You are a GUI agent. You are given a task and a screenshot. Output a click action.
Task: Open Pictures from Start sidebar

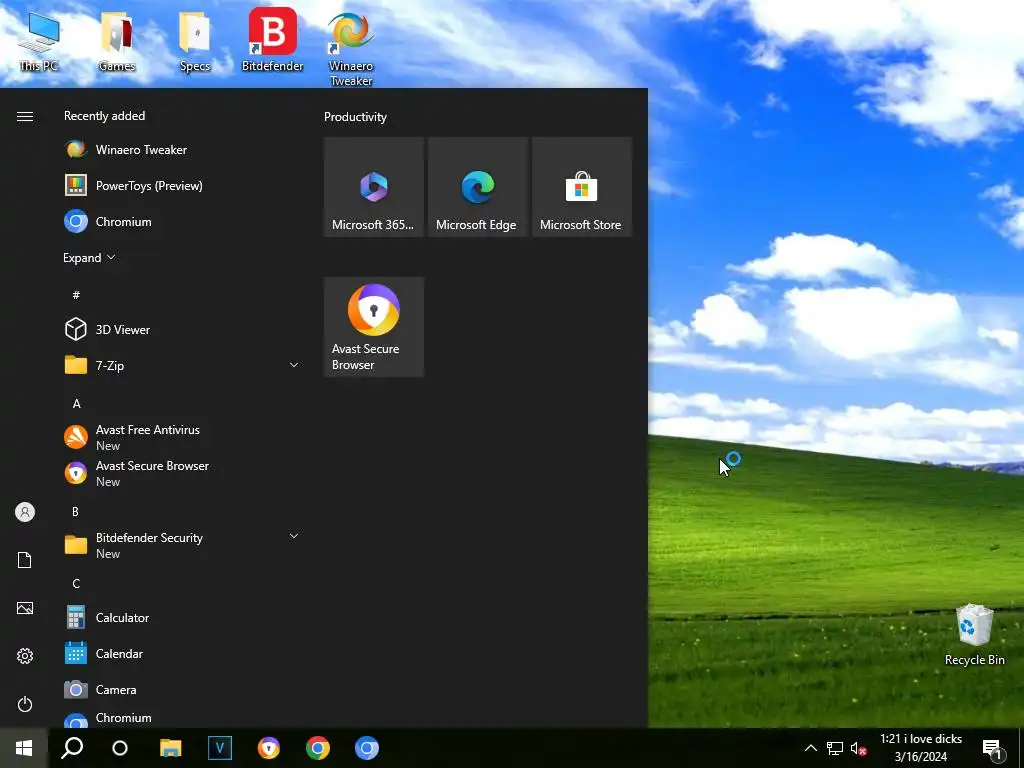pyautogui.click(x=25, y=608)
